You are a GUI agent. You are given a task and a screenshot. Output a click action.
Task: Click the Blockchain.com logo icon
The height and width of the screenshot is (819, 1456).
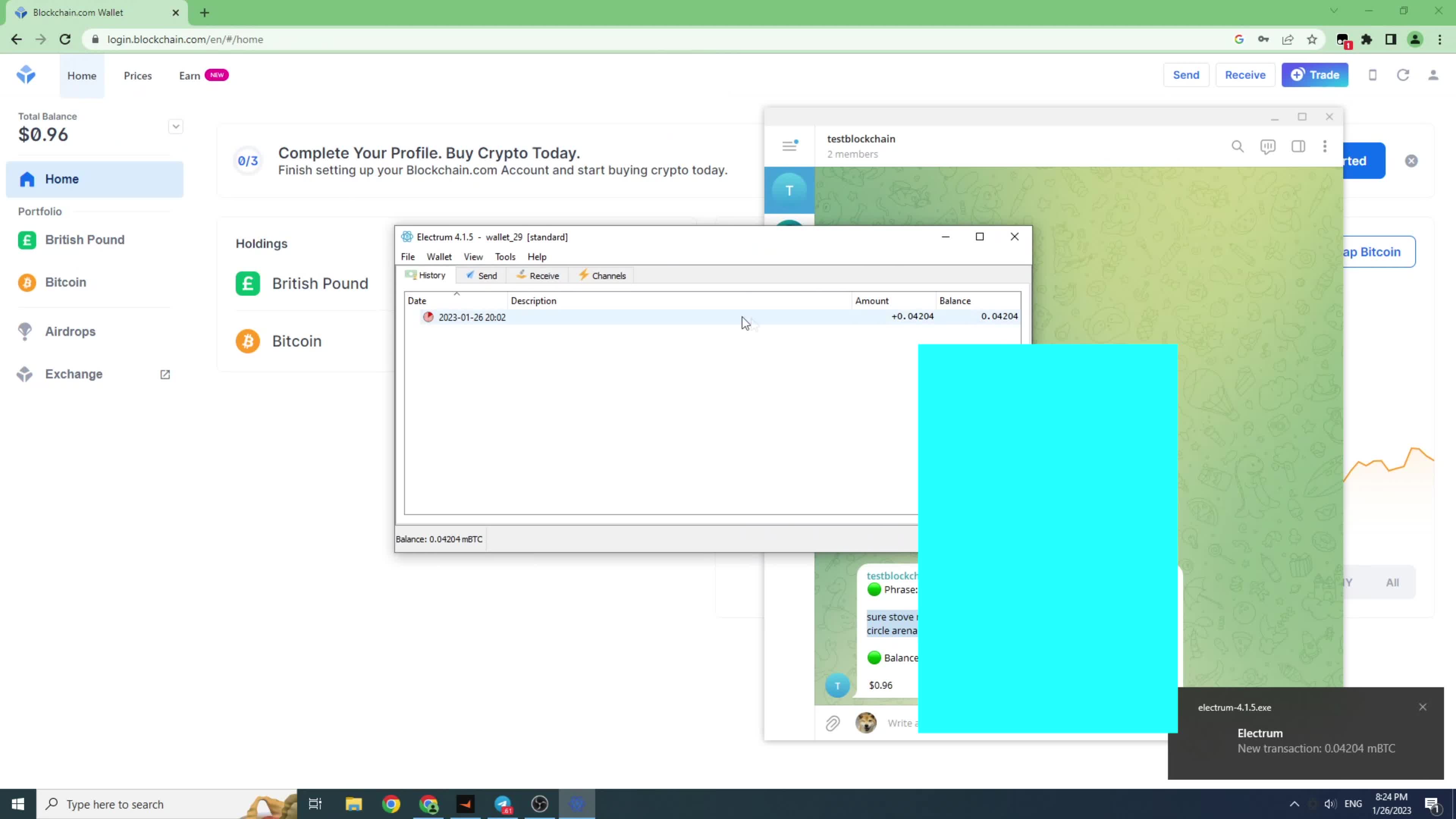(26, 75)
